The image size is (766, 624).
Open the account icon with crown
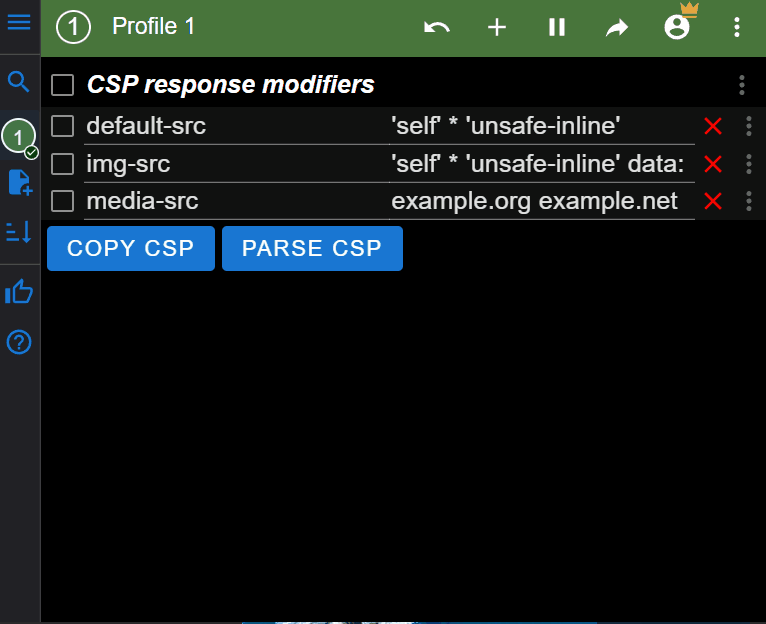click(677, 27)
